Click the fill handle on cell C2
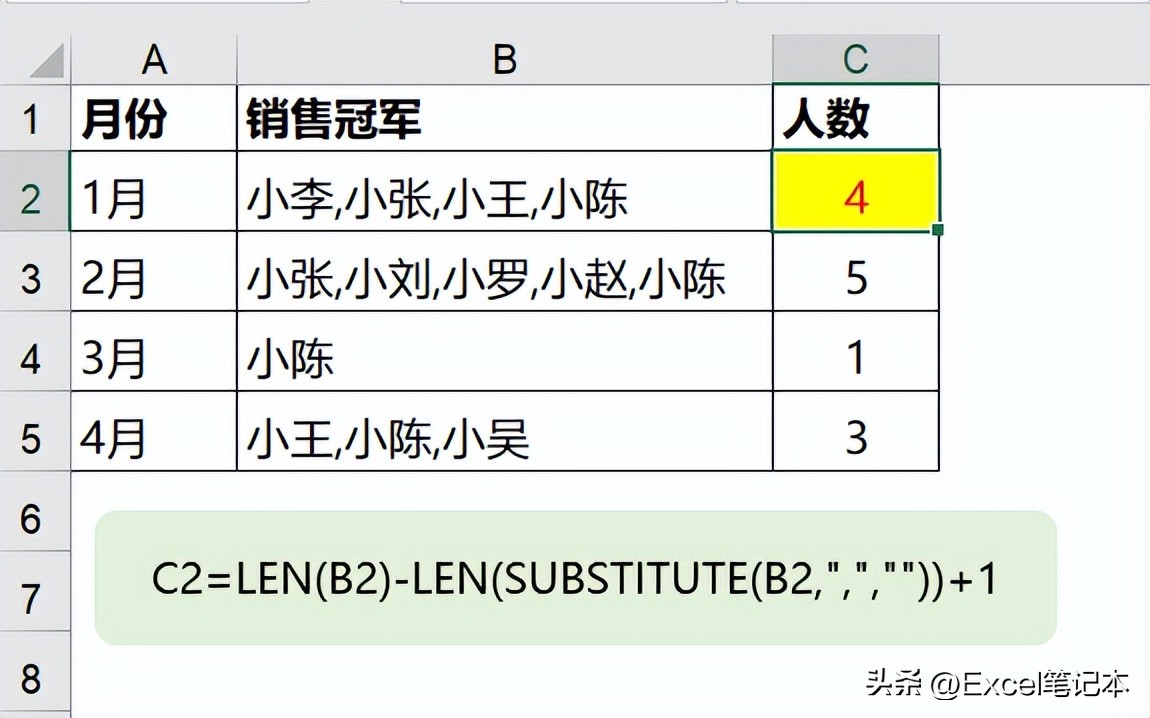Screen dimensions: 1150x718 (x=937, y=230)
